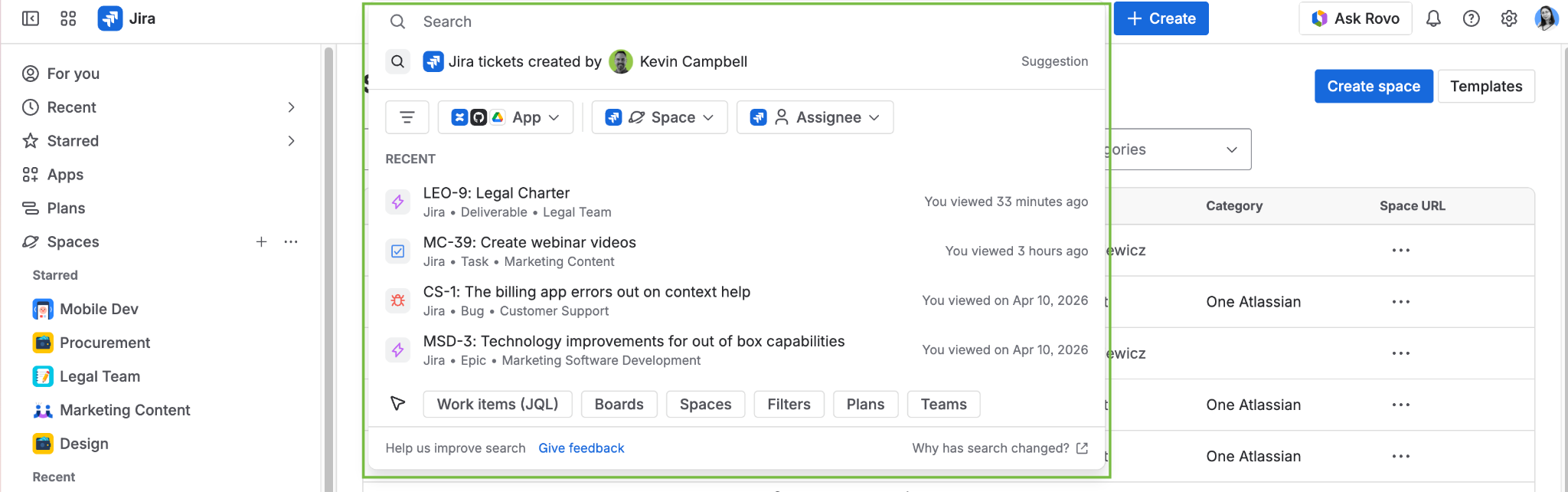The height and width of the screenshot is (492, 1568).
Task: Open the settings gear icon
Action: click(1508, 18)
